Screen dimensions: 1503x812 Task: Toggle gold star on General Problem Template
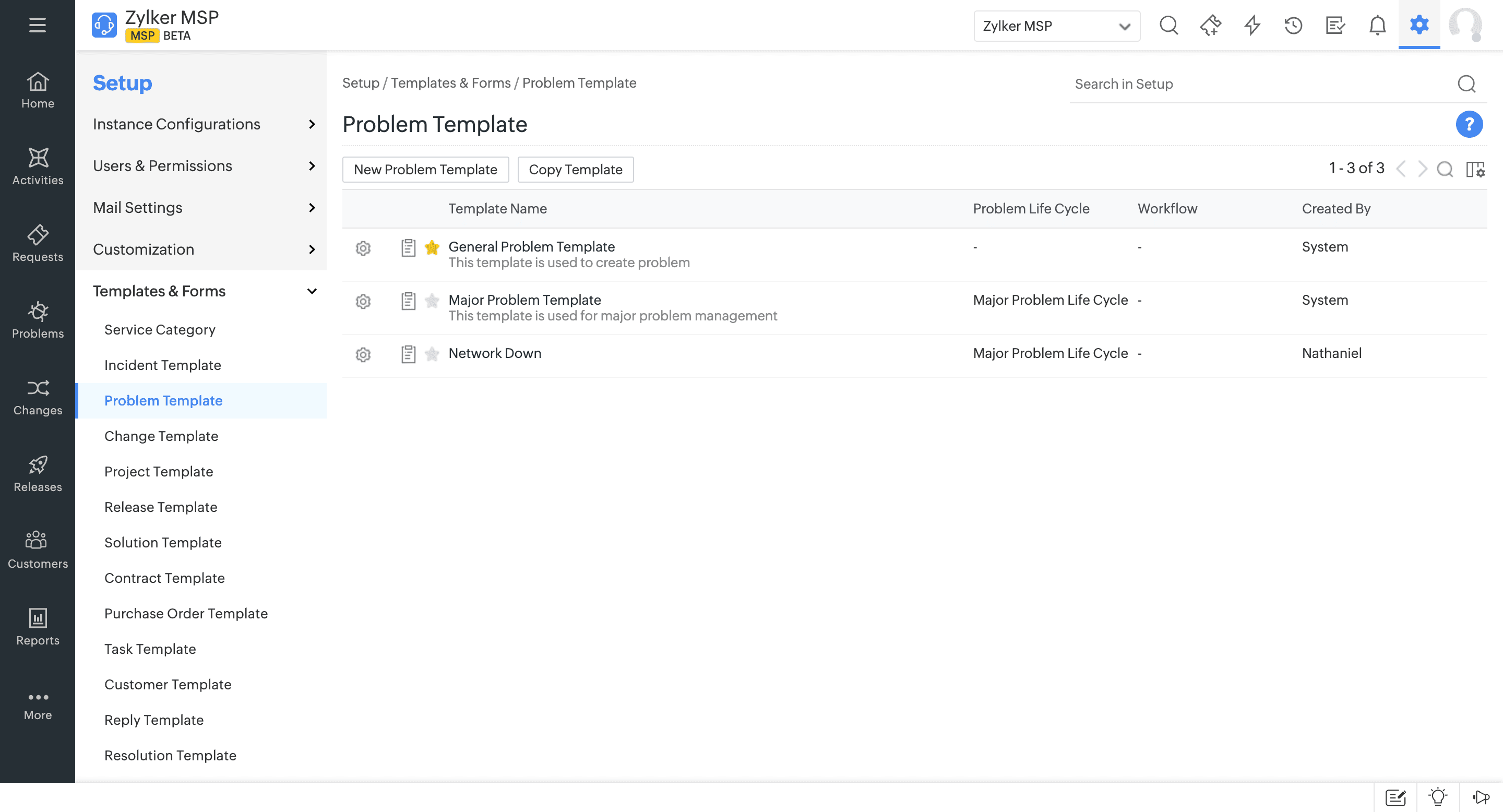pos(432,248)
